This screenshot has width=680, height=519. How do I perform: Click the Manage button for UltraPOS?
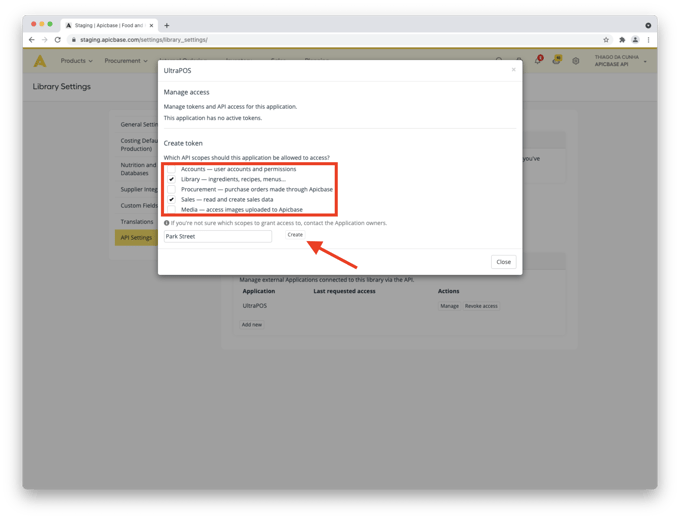[449, 306]
